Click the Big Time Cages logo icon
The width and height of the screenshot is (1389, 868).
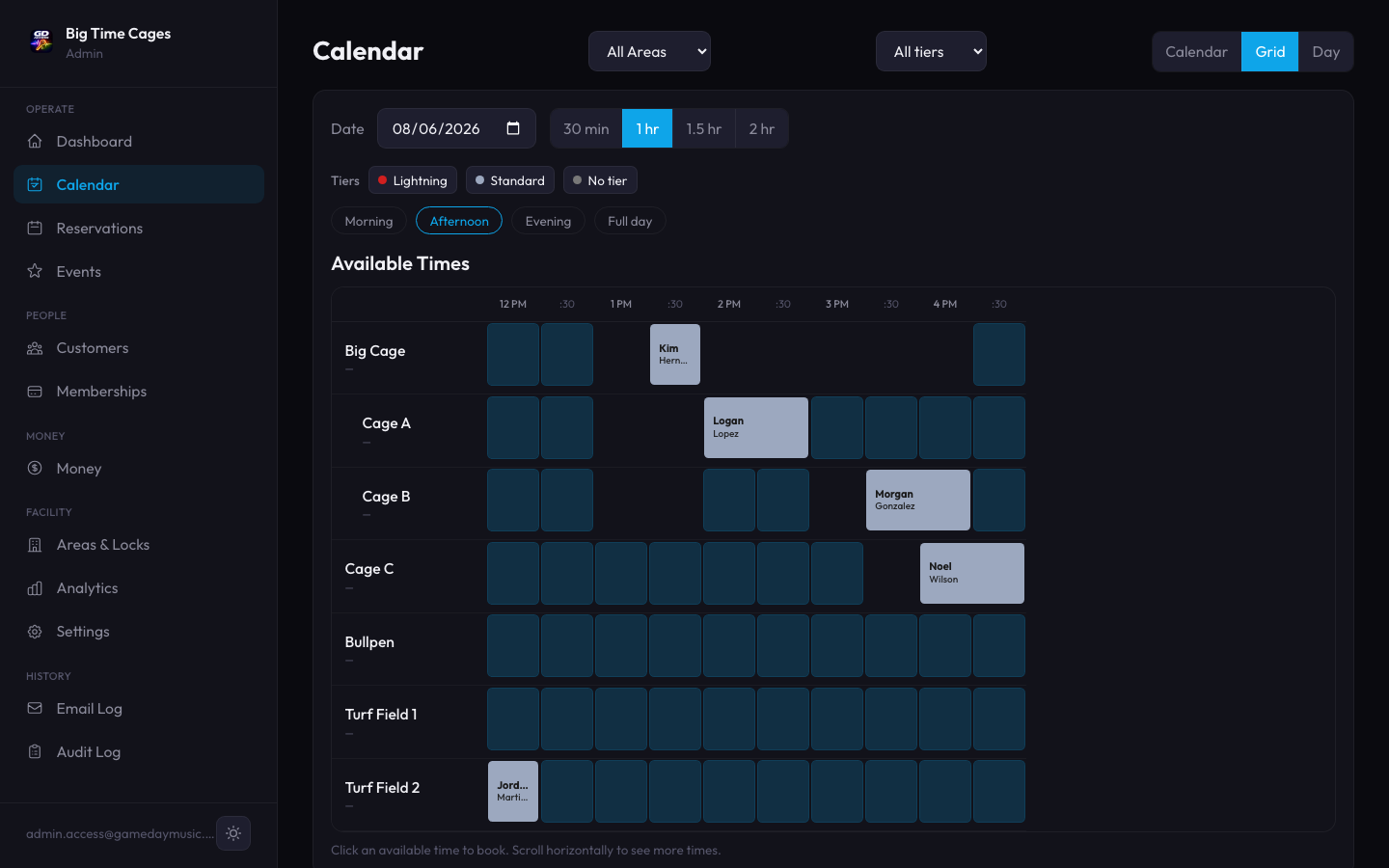41,41
